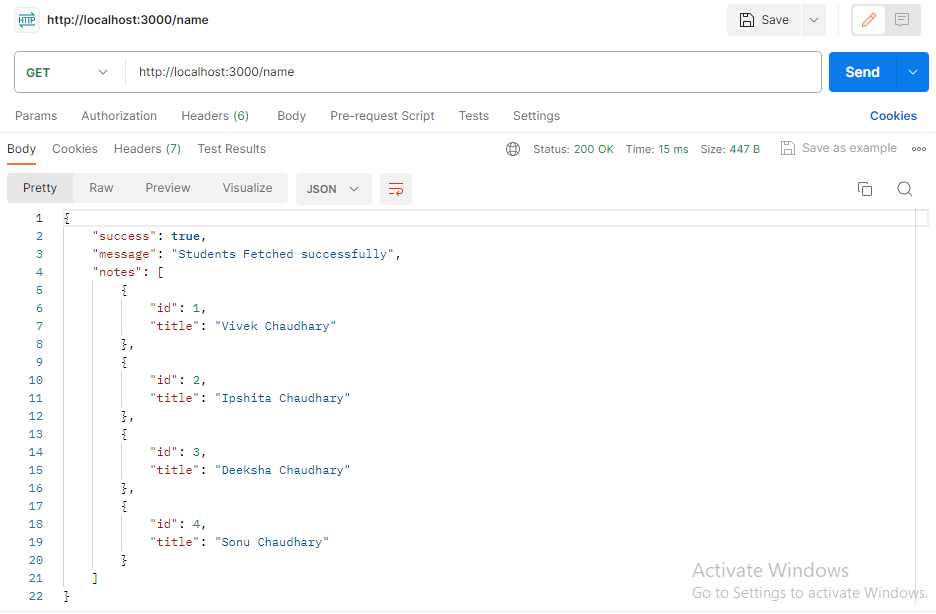Switch response view to Raw

tap(101, 188)
